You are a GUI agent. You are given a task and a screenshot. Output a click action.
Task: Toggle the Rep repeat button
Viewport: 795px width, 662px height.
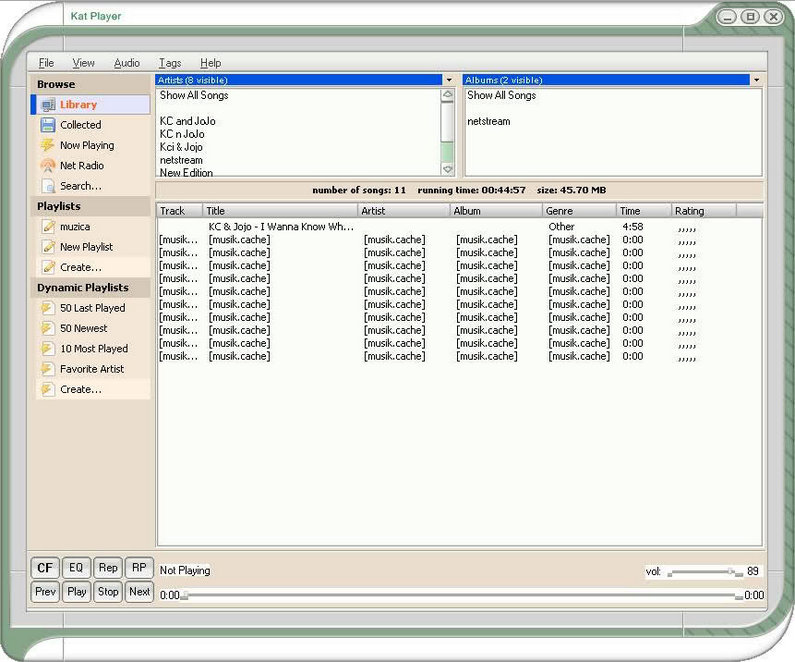[x=107, y=568]
